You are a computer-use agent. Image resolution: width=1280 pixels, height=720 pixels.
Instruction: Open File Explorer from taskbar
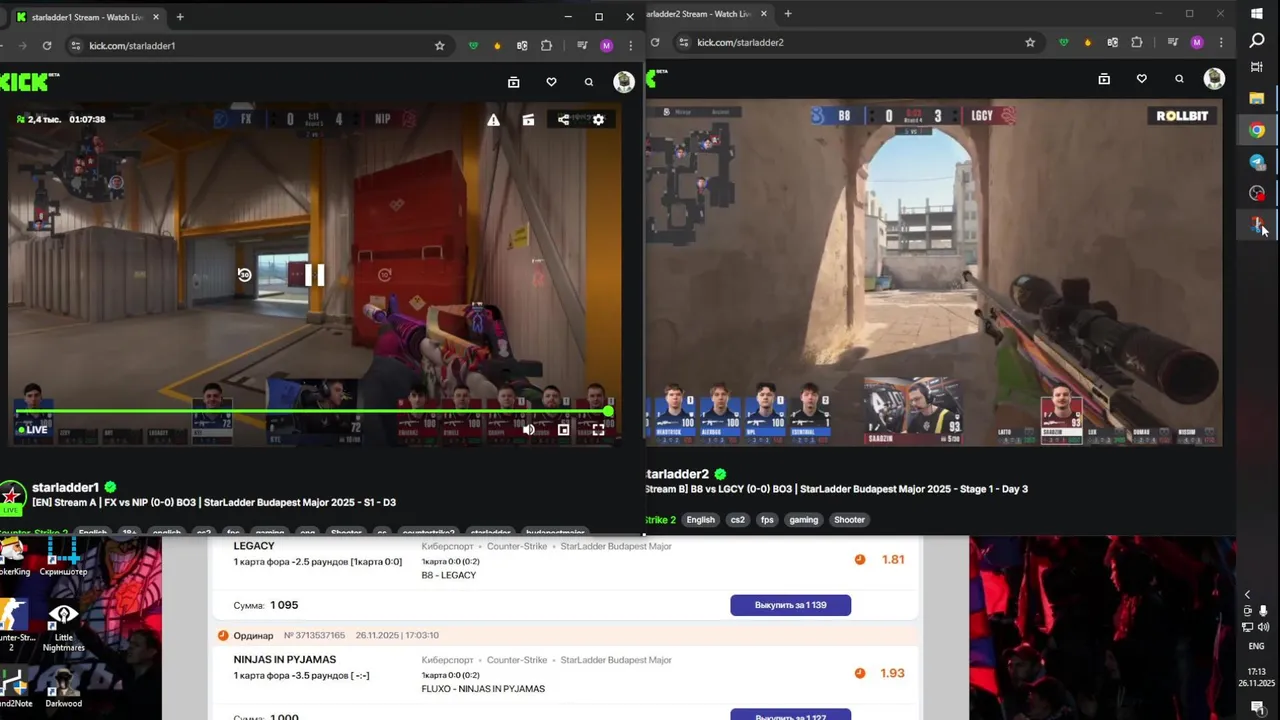1257,98
